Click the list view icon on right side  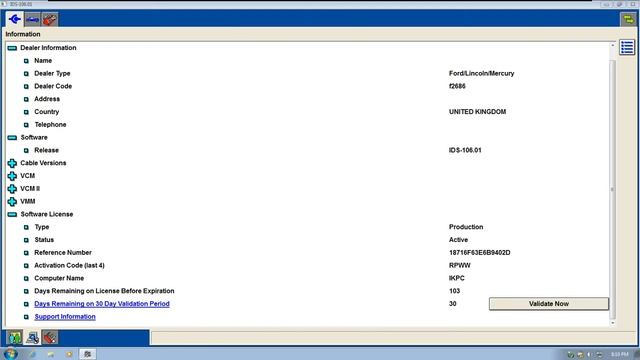click(x=627, y=47)
